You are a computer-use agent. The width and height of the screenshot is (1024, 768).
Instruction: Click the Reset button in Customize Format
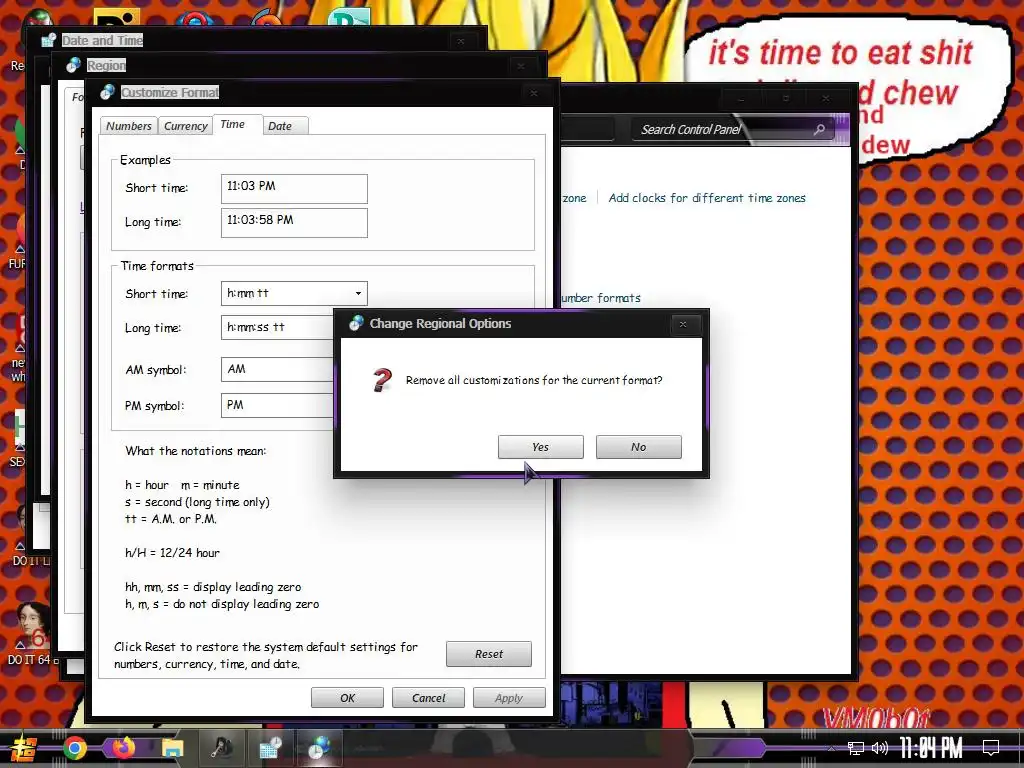point(488,654)
